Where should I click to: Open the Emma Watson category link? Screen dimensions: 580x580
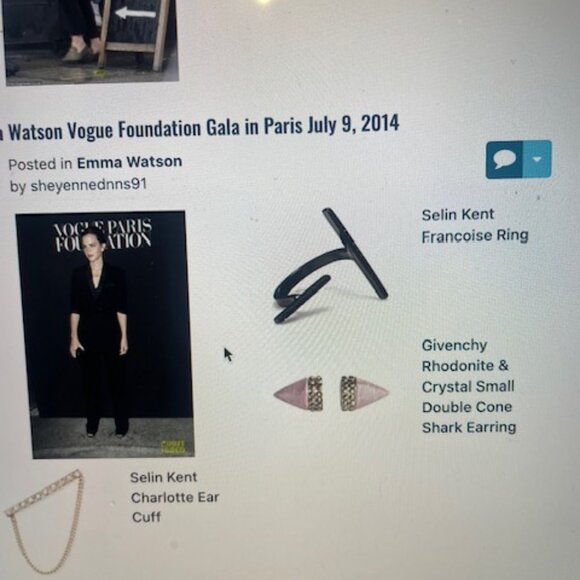129,162
